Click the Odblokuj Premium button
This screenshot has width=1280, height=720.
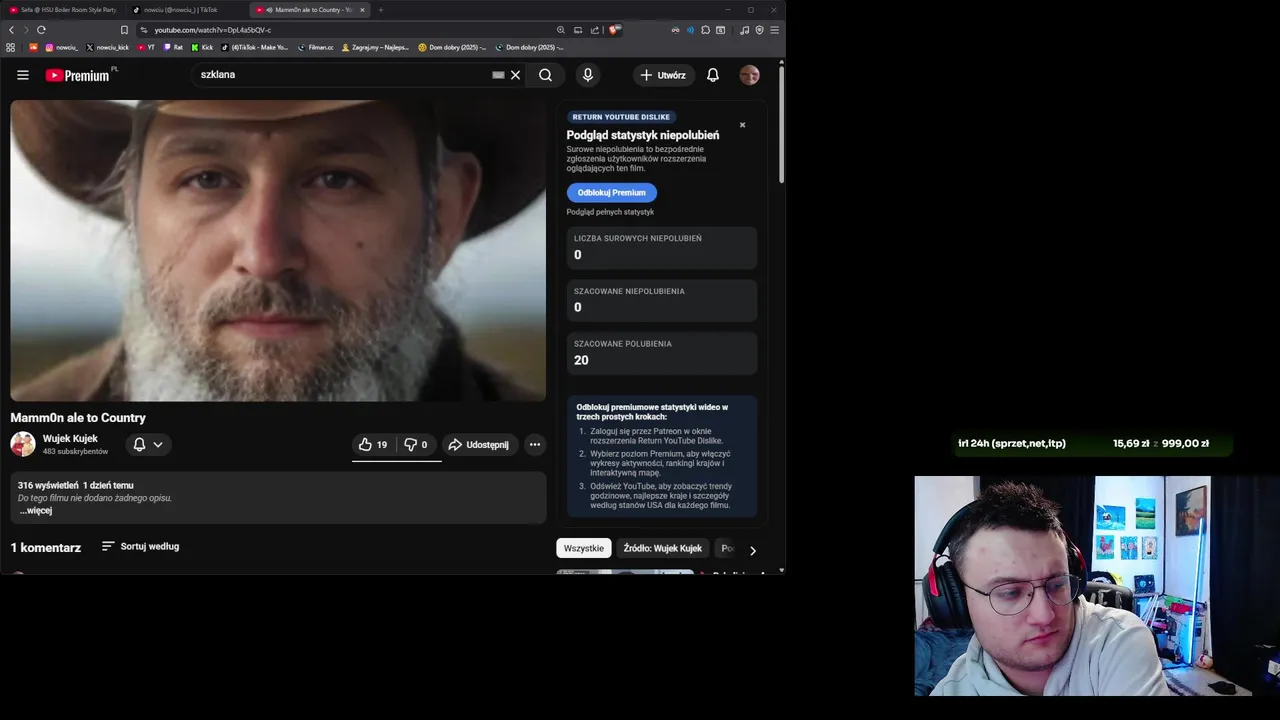[x=612, y=193]
